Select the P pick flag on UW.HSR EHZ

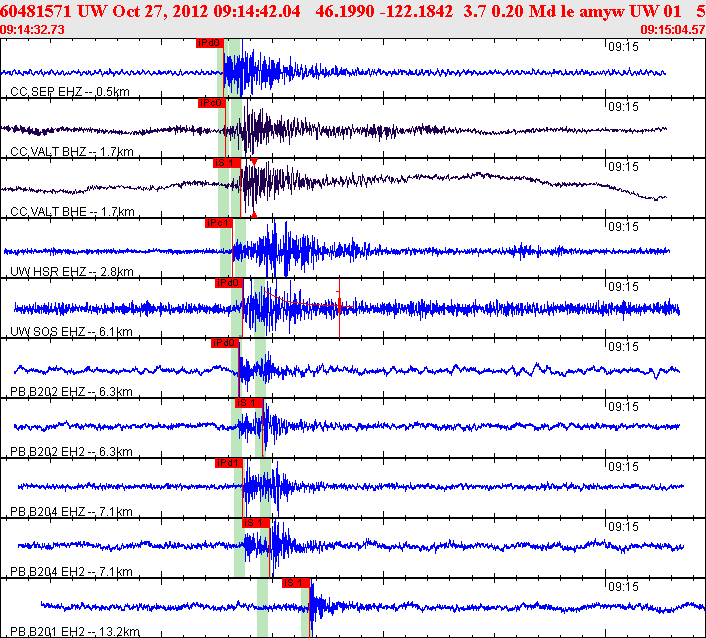217,223
